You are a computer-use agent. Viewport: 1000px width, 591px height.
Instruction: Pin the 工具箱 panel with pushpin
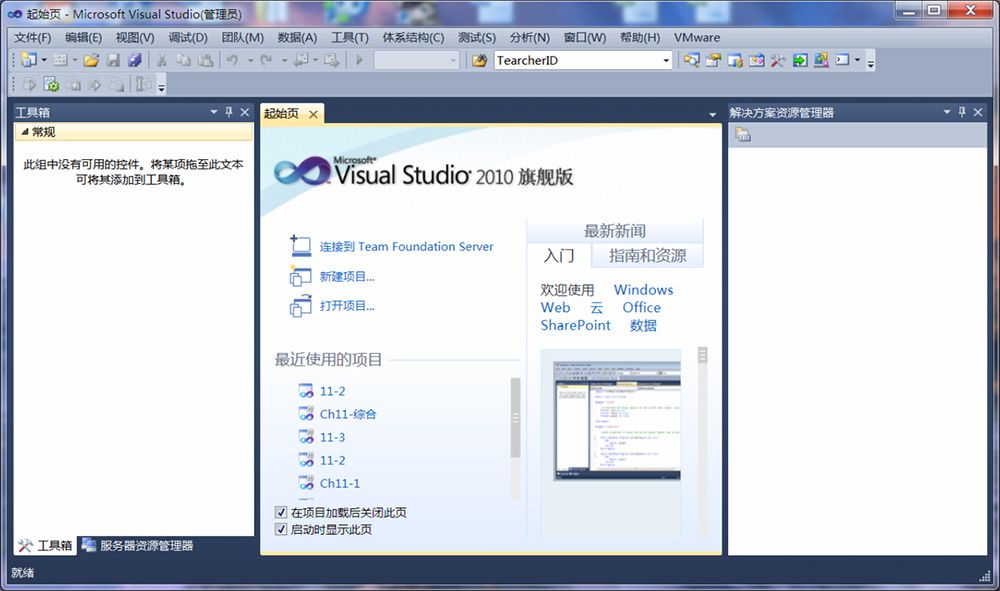click(x=229, y=112)
